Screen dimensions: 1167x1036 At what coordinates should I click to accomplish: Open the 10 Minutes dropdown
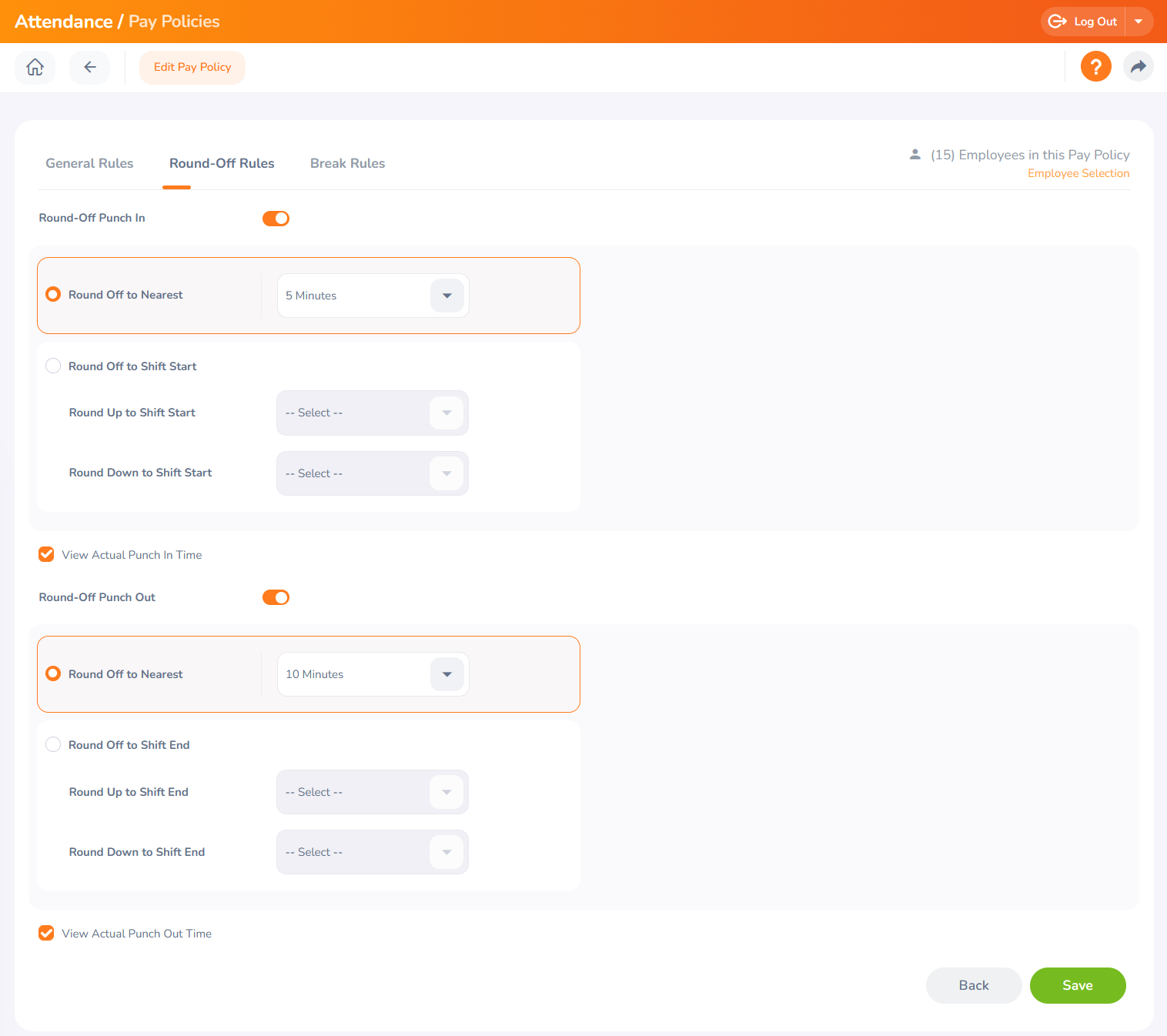pyautogui.click(x=446, y=674)
